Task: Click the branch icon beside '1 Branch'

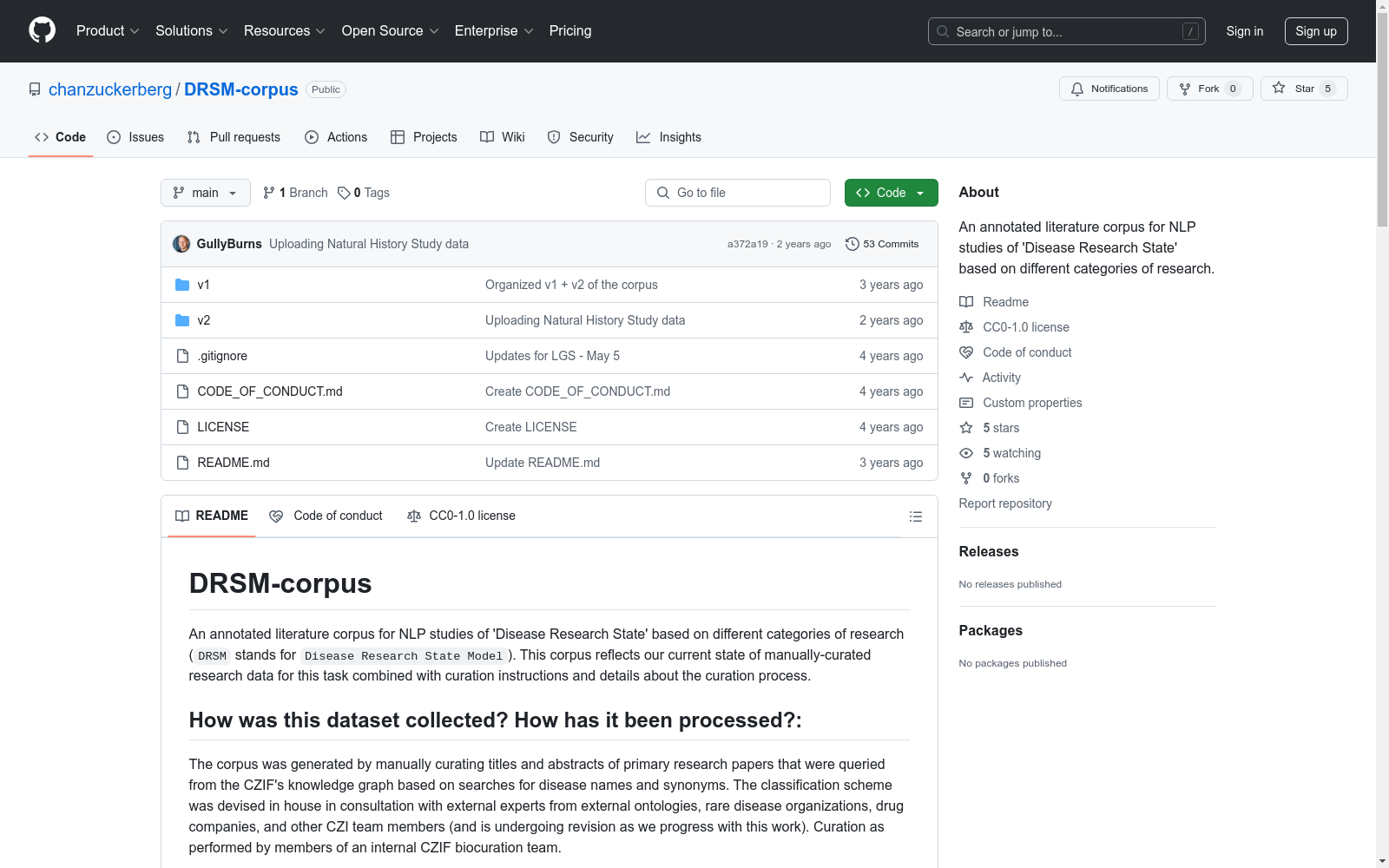Action: point(269,193)
